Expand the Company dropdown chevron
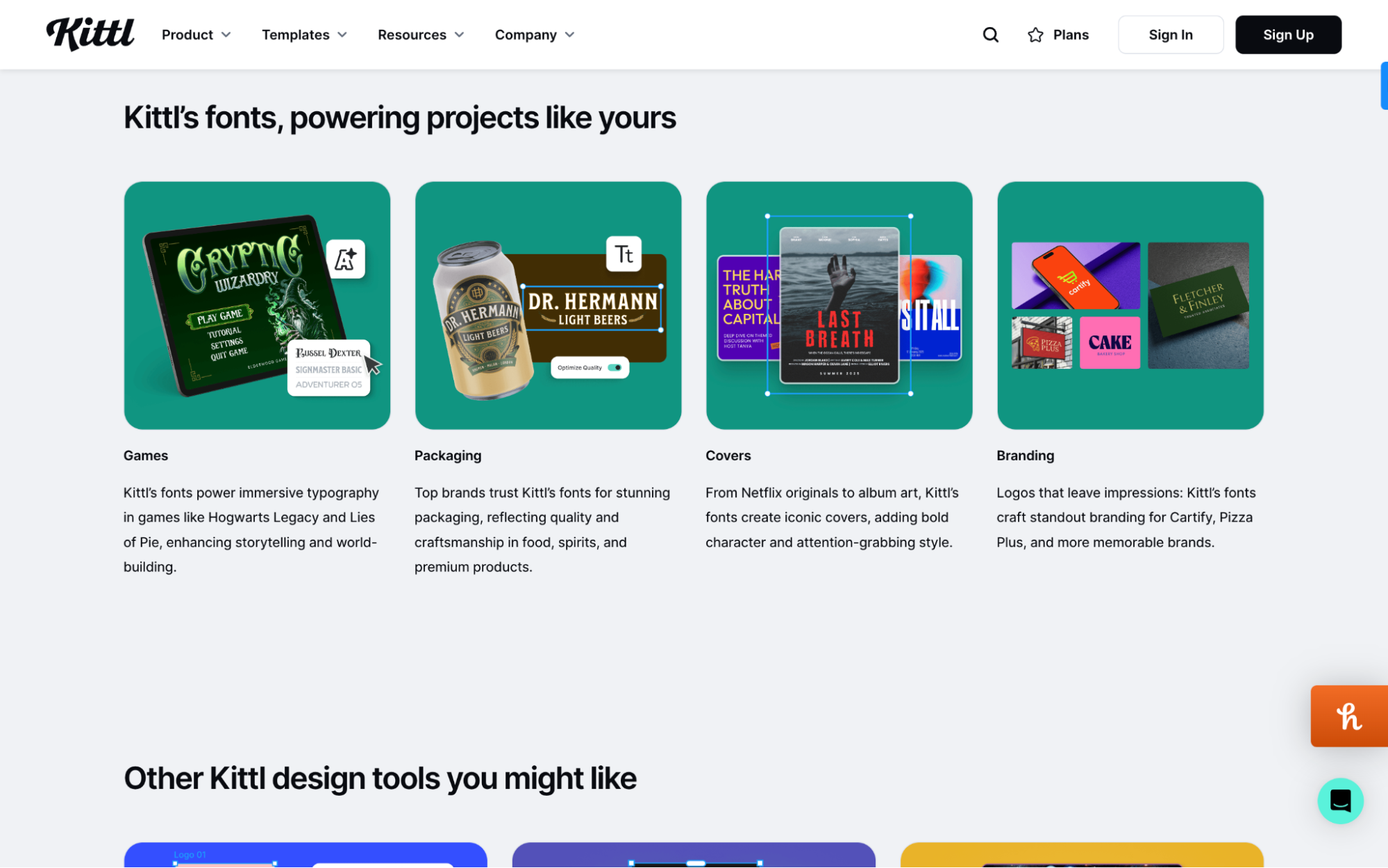The width and height of the screenshot is (1388, 868). [x=570, y=35]
